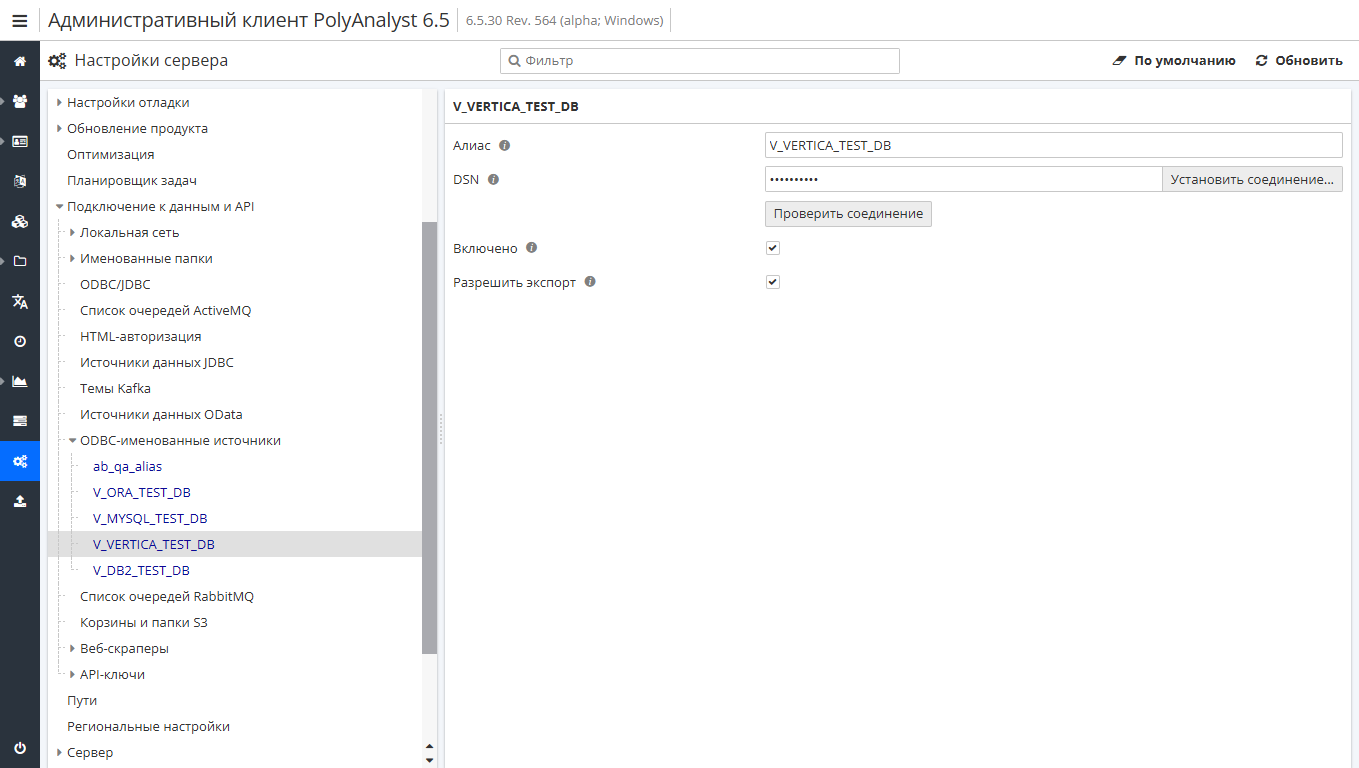Open the translation language sidebar icon
Viewport: 1359px width, 768px height.
[x=20, y=301]
